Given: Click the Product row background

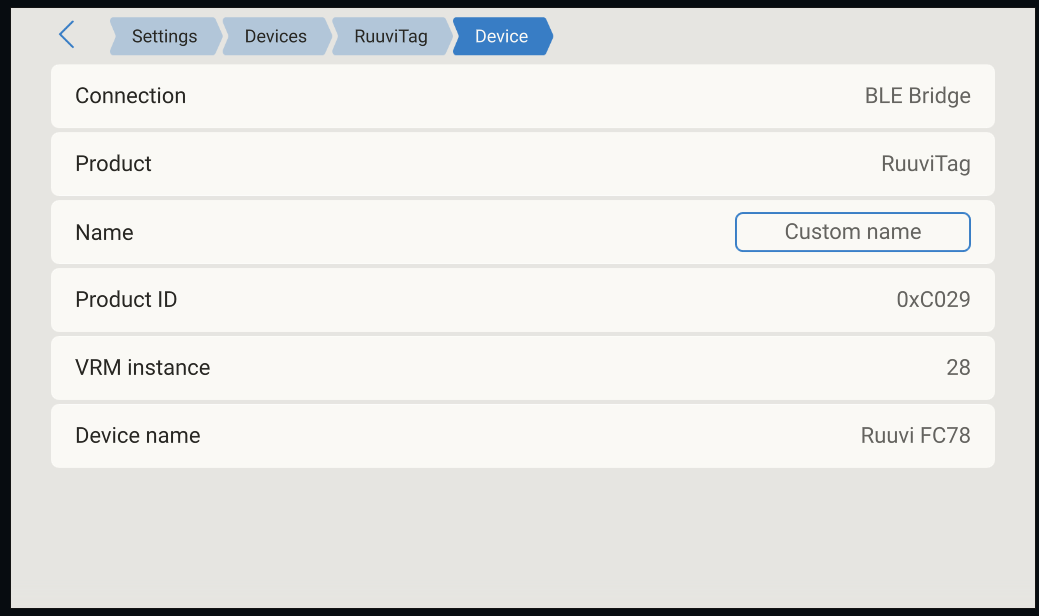Looking at the screenshot, I should point(523,164).
